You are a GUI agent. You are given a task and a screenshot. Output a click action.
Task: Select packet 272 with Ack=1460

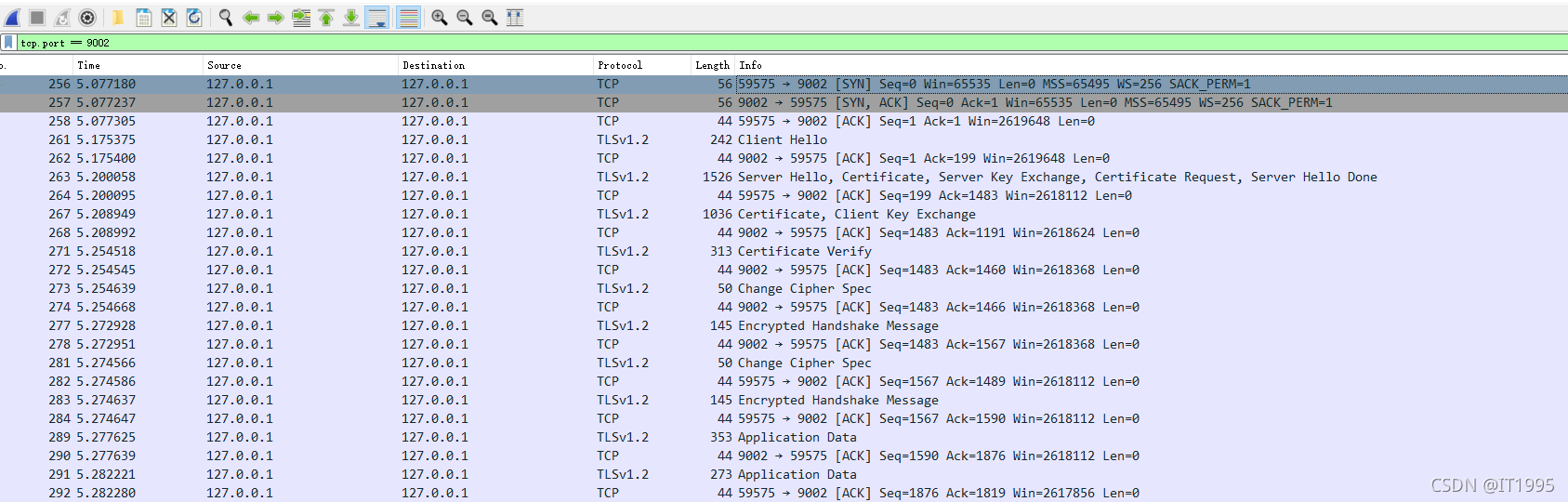(x=784, y=270)
